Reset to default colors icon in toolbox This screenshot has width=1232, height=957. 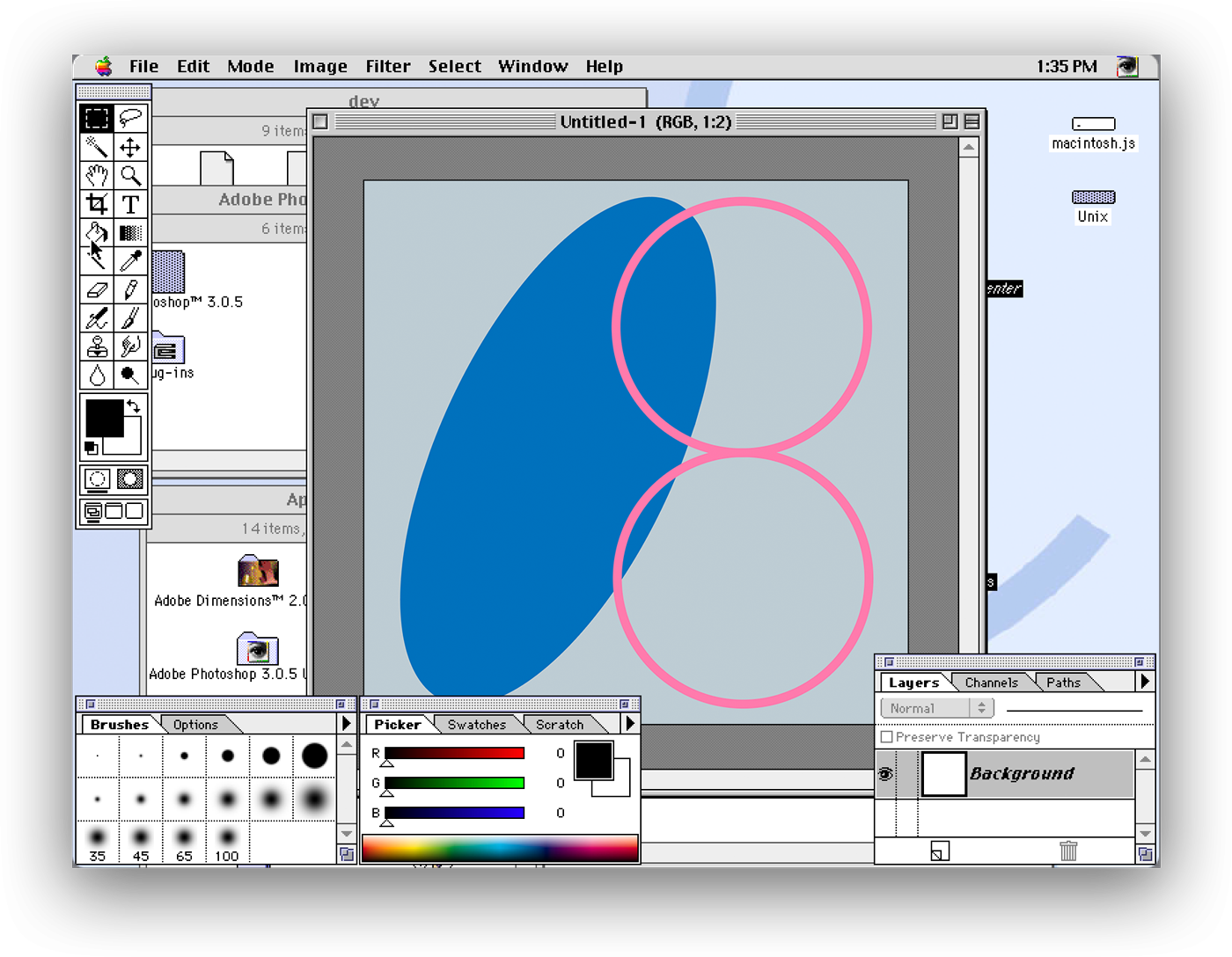tap(91, 448)
